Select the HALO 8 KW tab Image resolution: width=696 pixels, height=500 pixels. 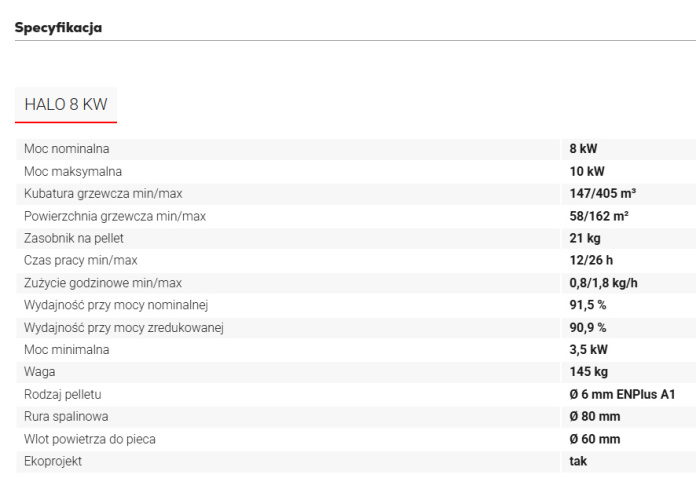(66, 104)
